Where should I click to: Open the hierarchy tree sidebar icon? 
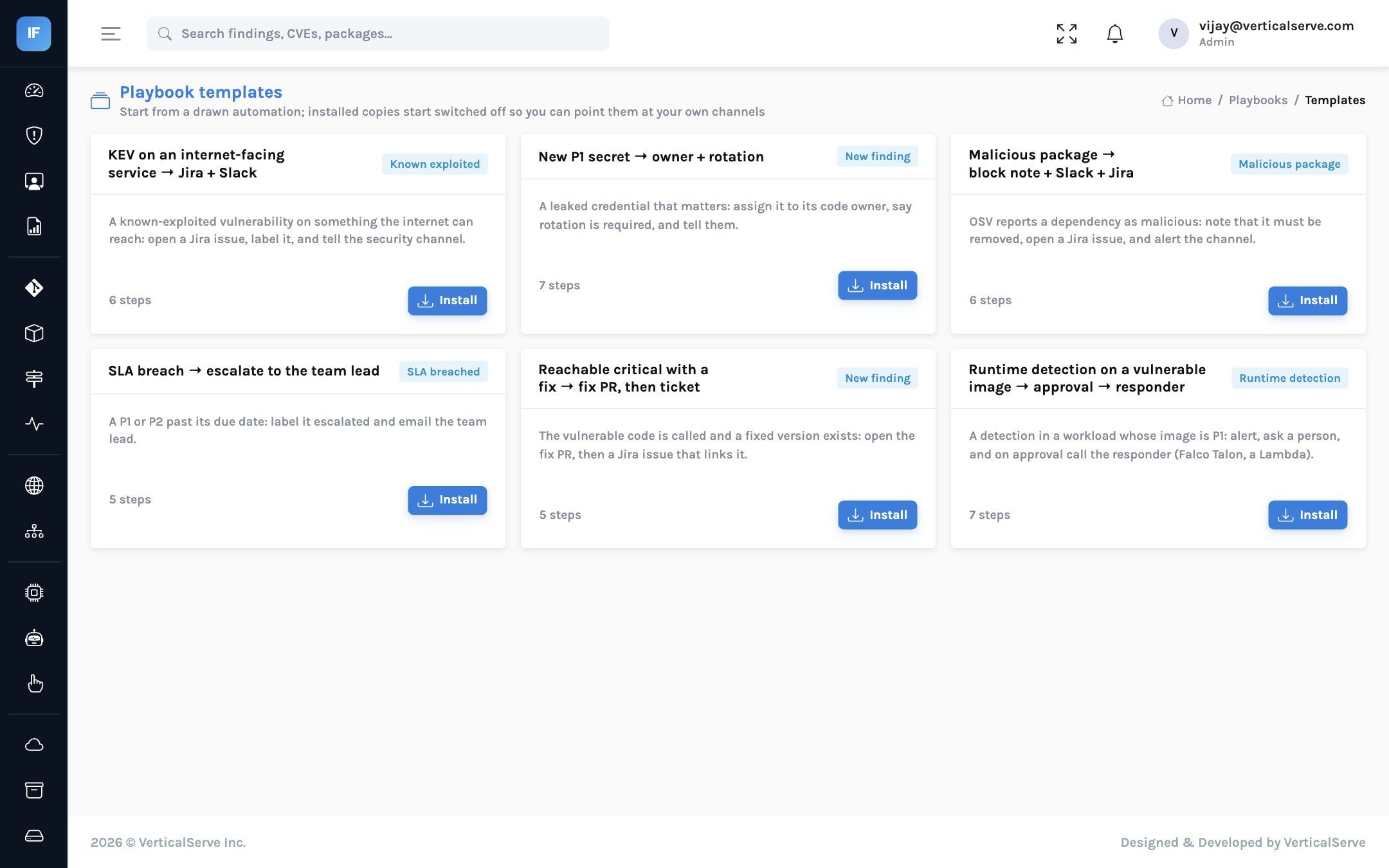(x=34, y=531)
